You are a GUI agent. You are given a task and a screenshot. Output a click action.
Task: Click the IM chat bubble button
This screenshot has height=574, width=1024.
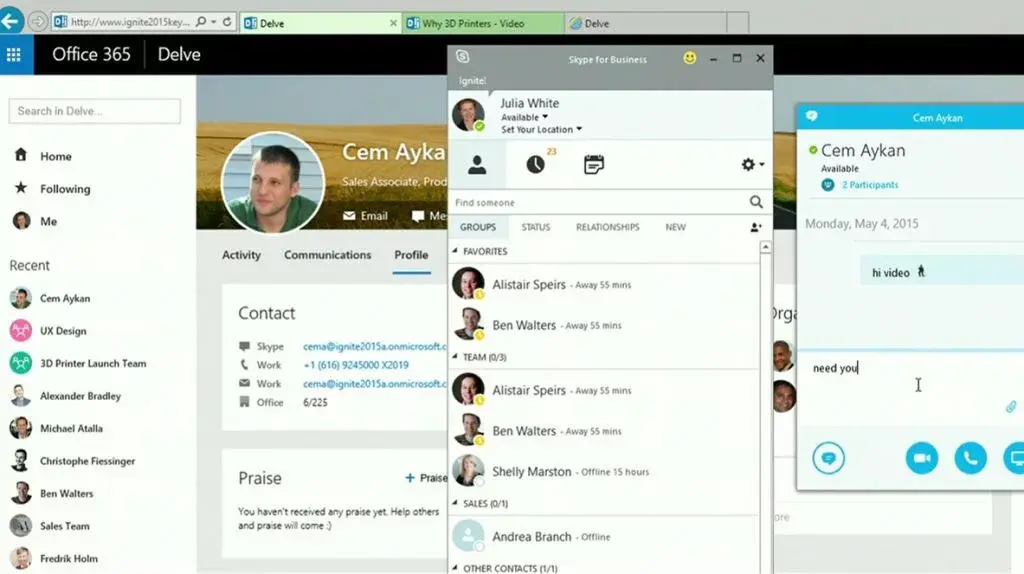pos(829,458)
